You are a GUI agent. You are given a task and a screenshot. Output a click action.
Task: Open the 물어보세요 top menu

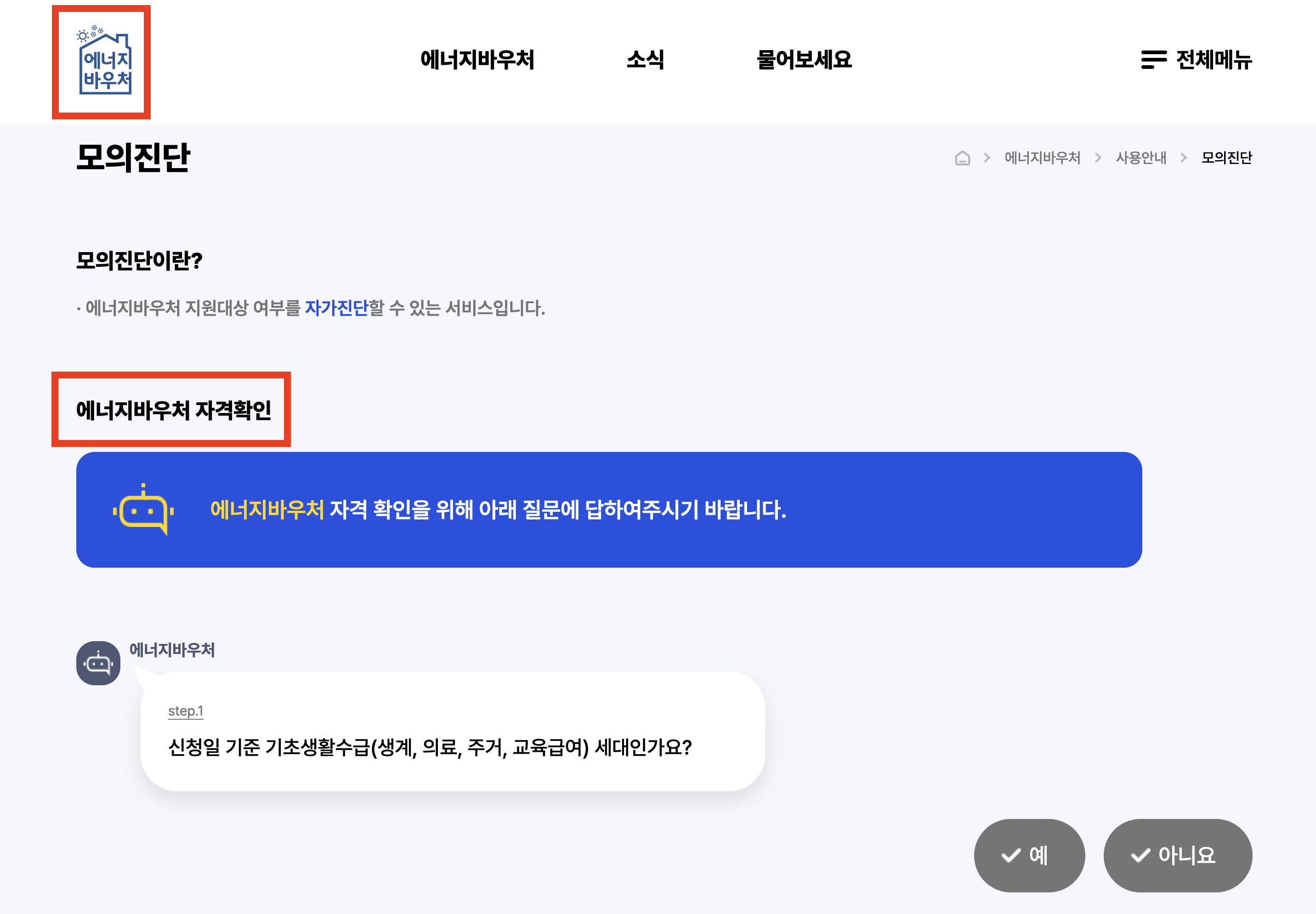click(804, 60)
